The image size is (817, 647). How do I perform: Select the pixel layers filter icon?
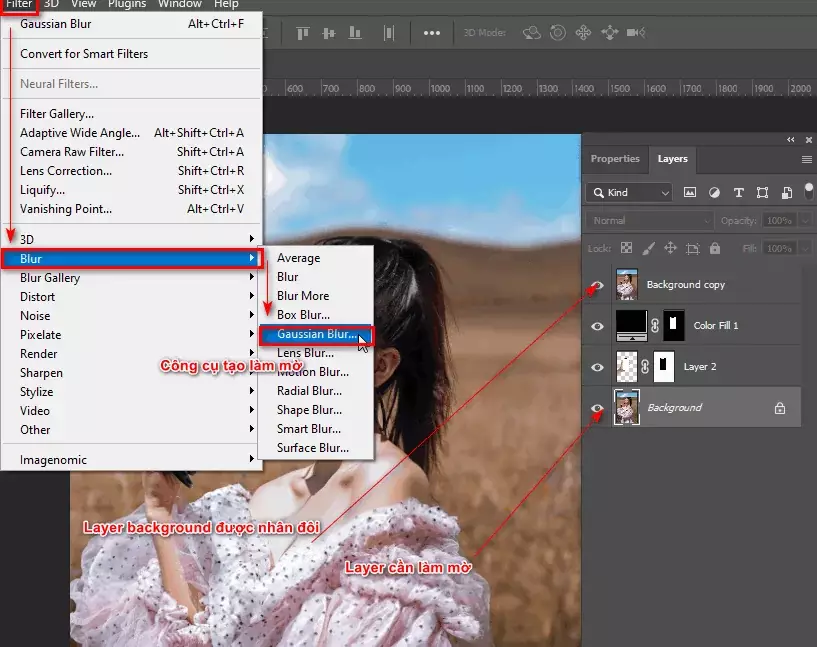pyautogui.click(x=691, y=192)
